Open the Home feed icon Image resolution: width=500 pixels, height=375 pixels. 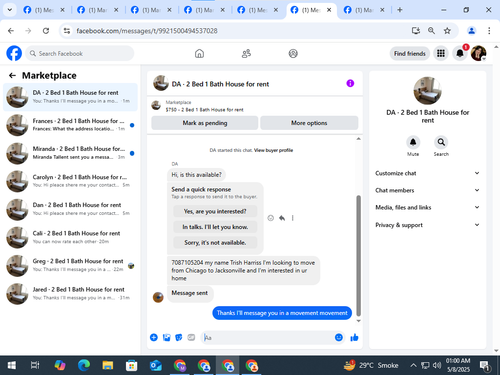pos(199,53)
